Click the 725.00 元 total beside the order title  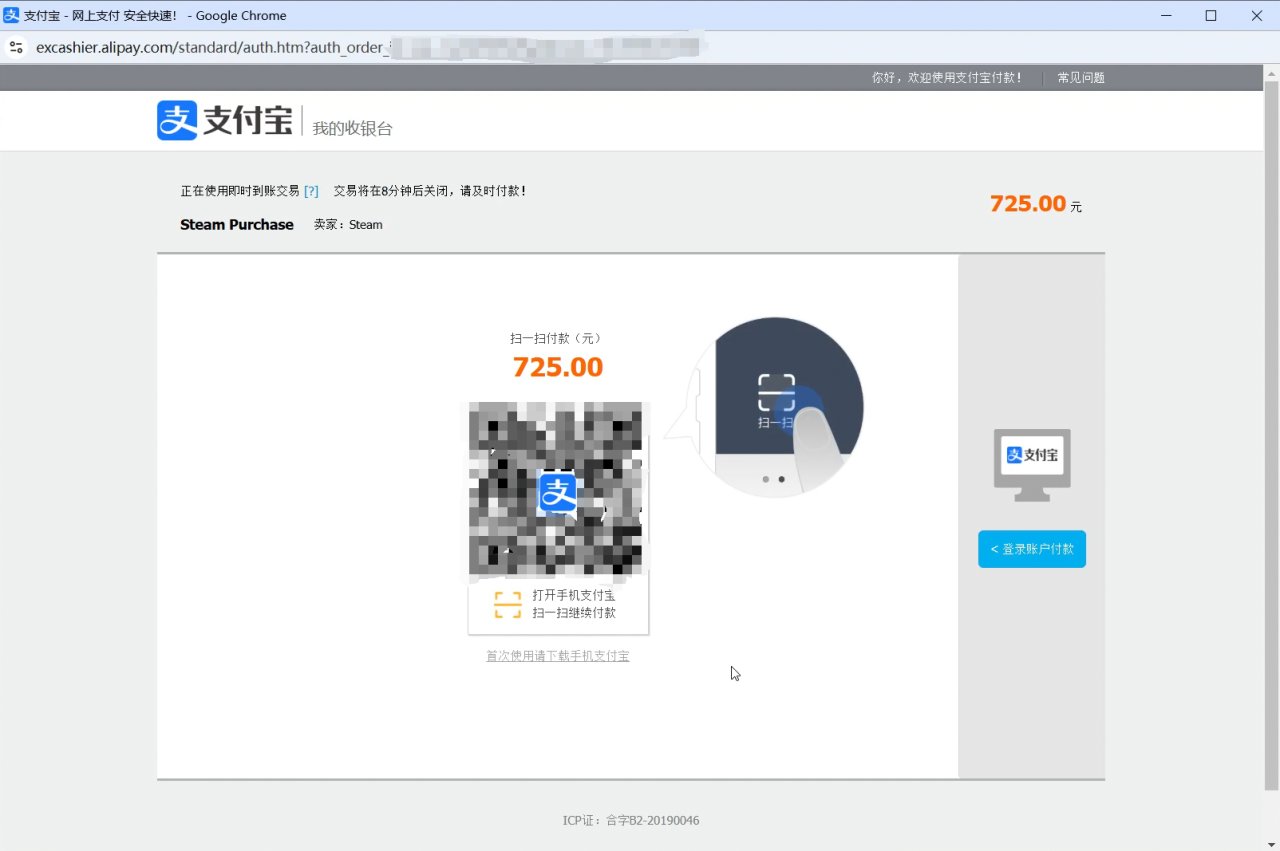pos(1036,204)
